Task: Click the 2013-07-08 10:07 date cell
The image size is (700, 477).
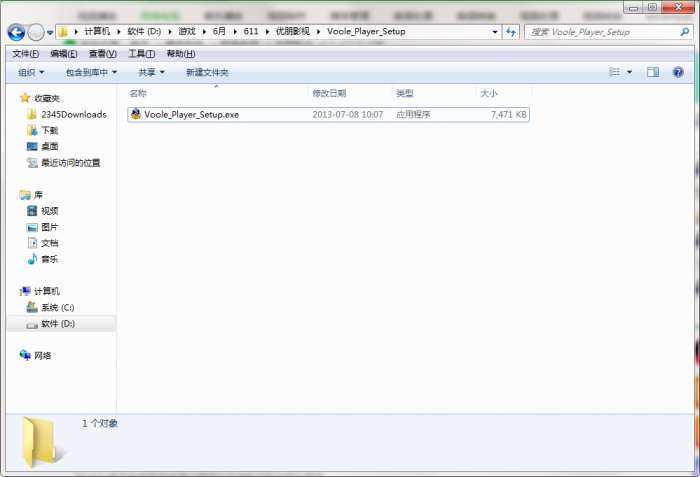Action: click(348, 115)
